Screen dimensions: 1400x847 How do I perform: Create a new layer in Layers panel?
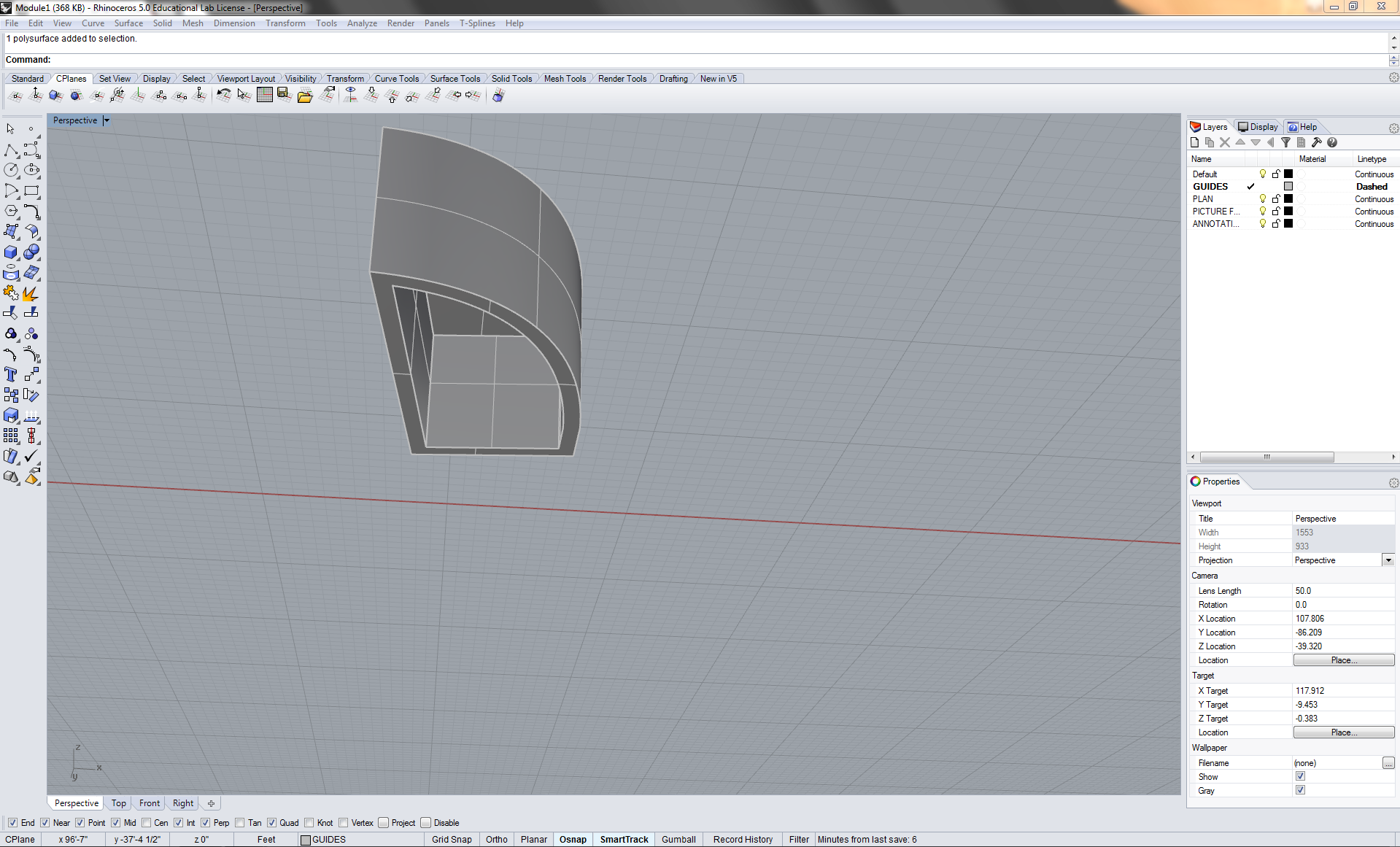tap(1194, 142)
